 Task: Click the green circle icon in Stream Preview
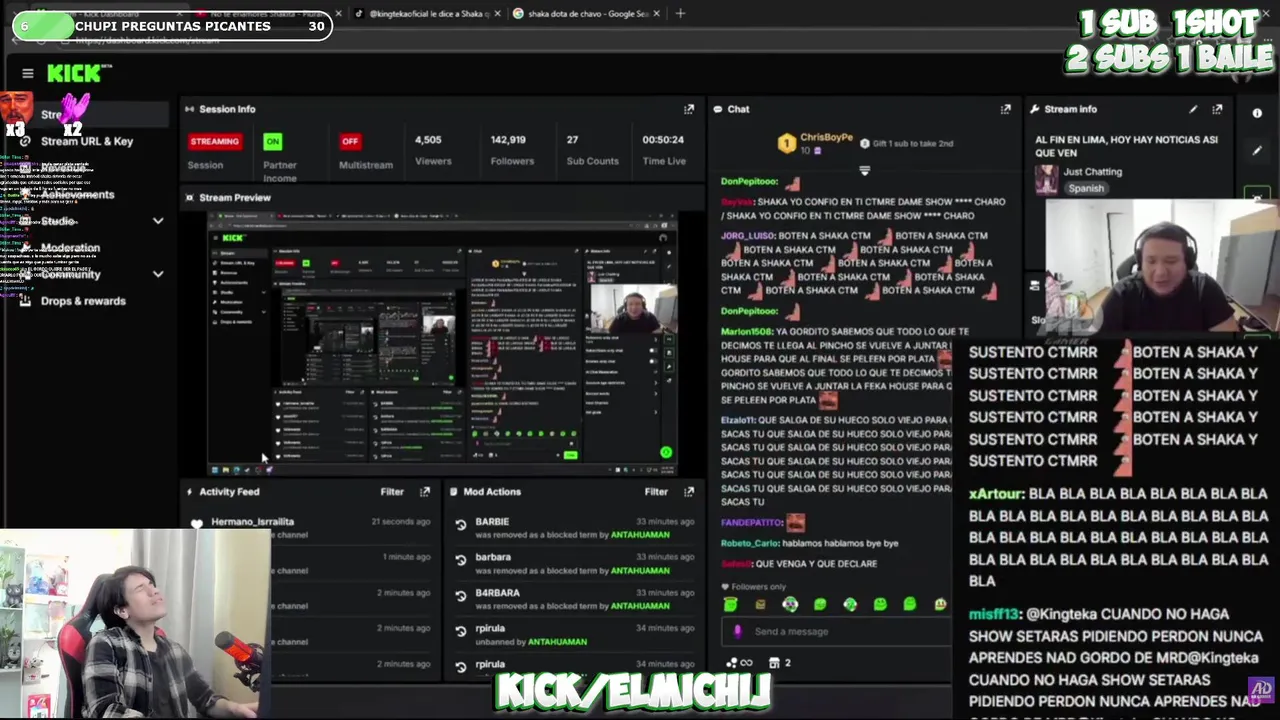tap(666, 452)
